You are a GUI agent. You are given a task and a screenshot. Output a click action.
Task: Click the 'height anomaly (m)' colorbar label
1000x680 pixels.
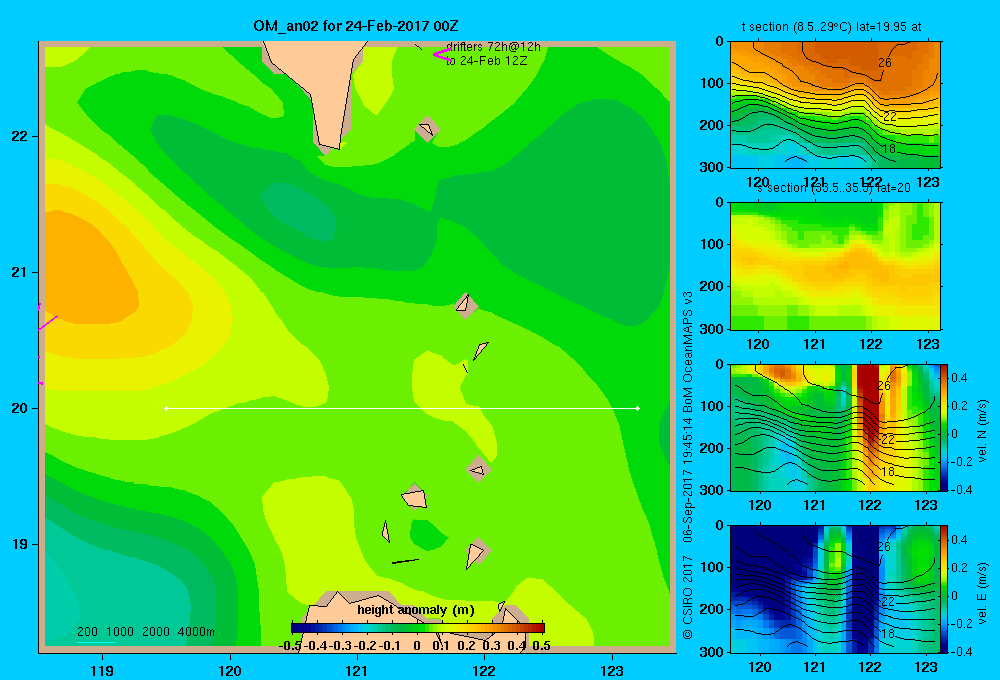click(416, 610)
